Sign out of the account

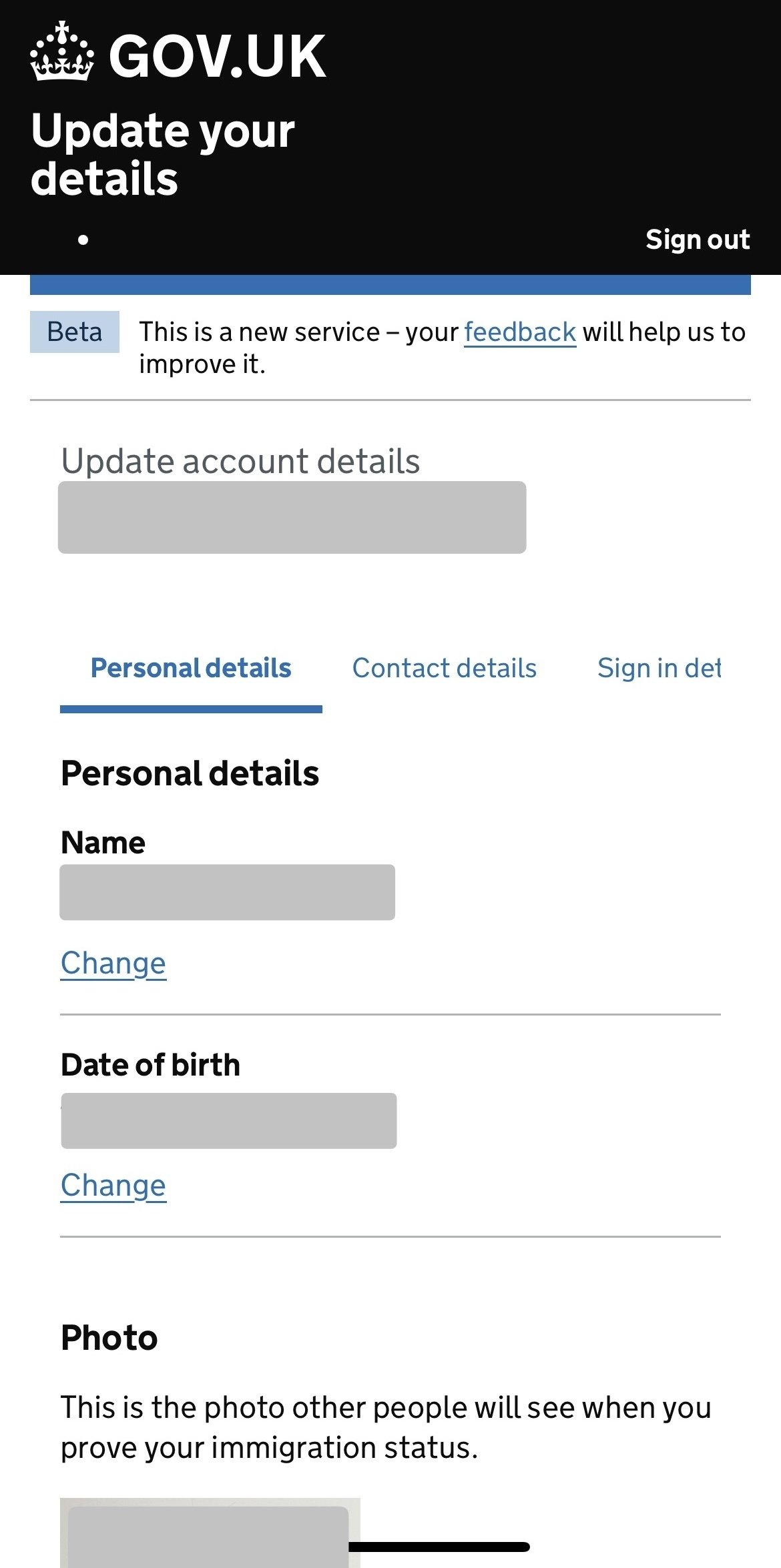[x=697, y=240]
